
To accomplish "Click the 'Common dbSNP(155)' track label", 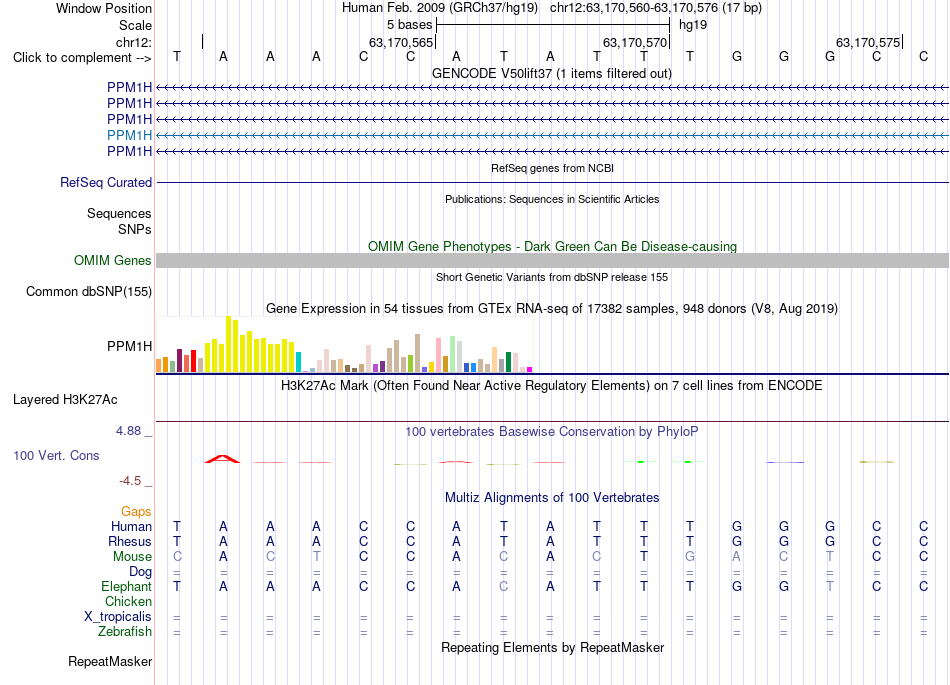I will (x=89, y=291).
